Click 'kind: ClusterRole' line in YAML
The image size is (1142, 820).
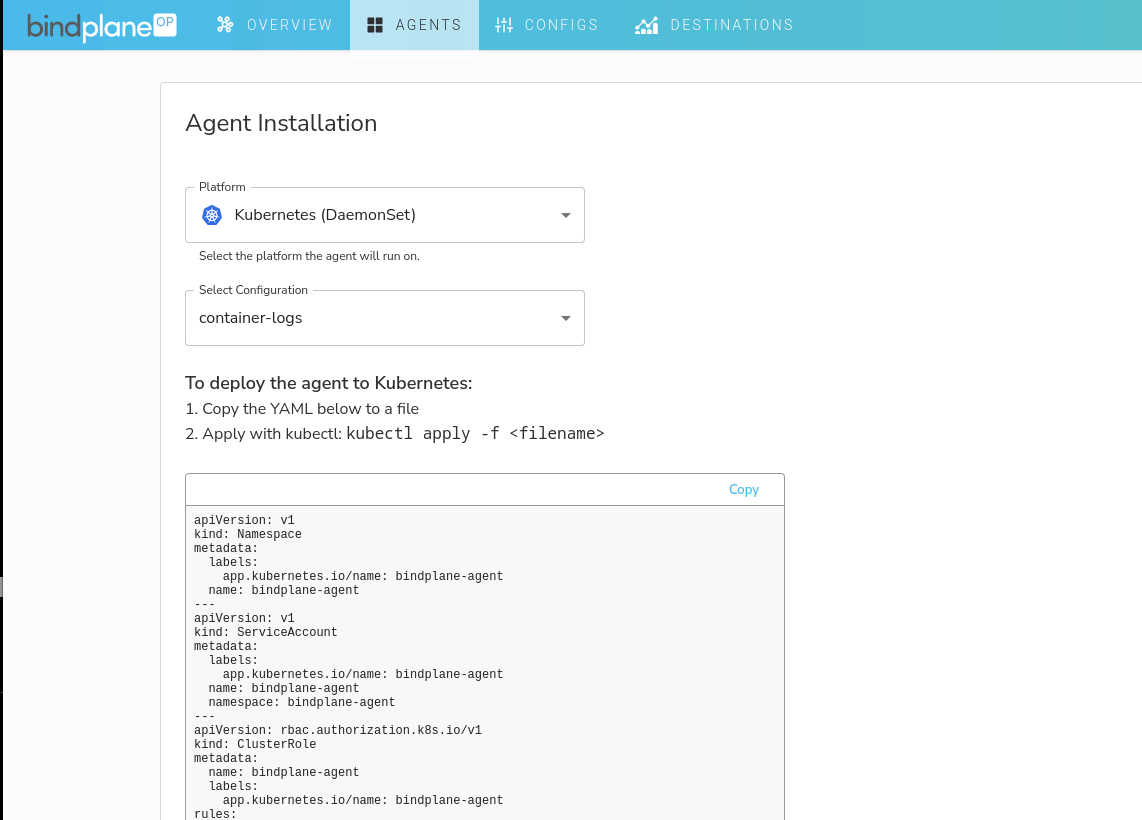255,744
